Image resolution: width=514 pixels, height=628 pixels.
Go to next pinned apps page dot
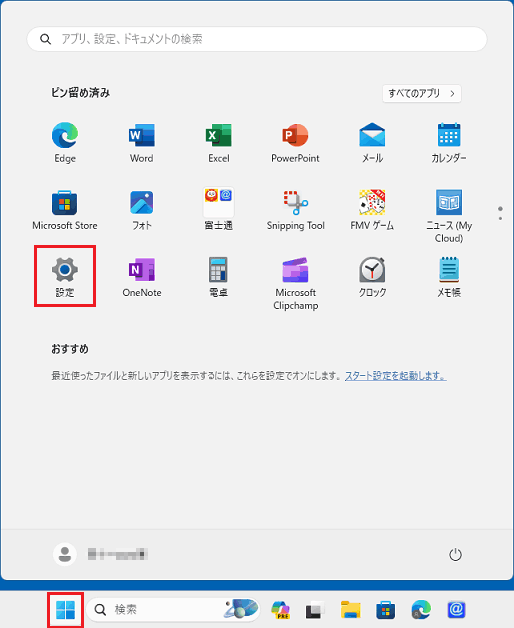coord(500,218)
